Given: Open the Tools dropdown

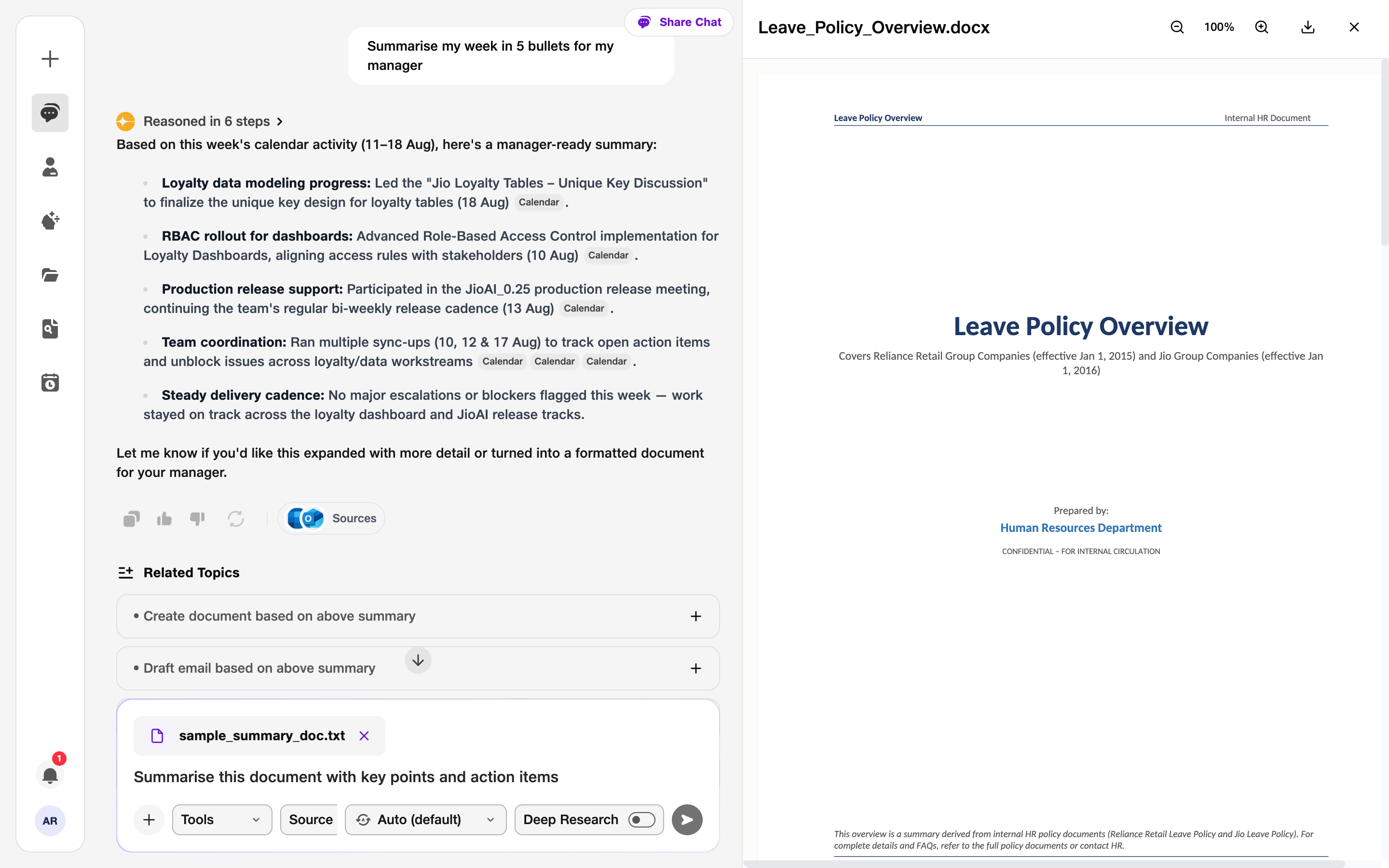Looking at the screenshot, I should click(222, 820).
